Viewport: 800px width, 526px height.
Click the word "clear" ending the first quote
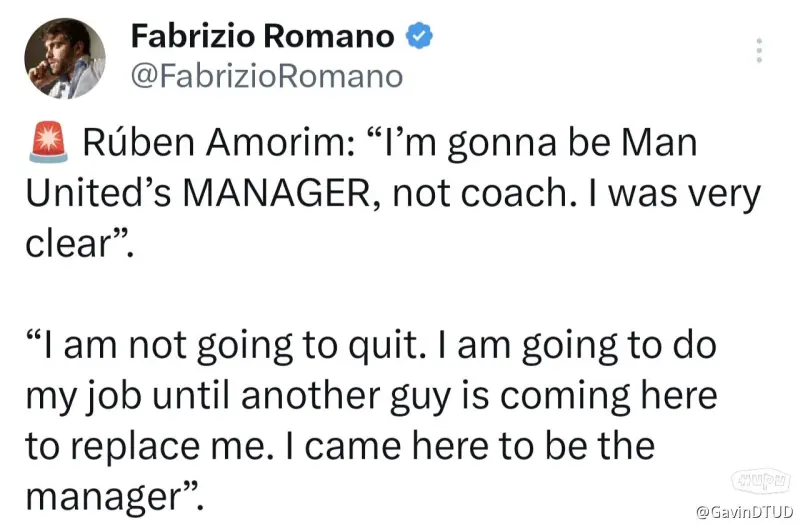pyautogui.click(x=64, y=244)
